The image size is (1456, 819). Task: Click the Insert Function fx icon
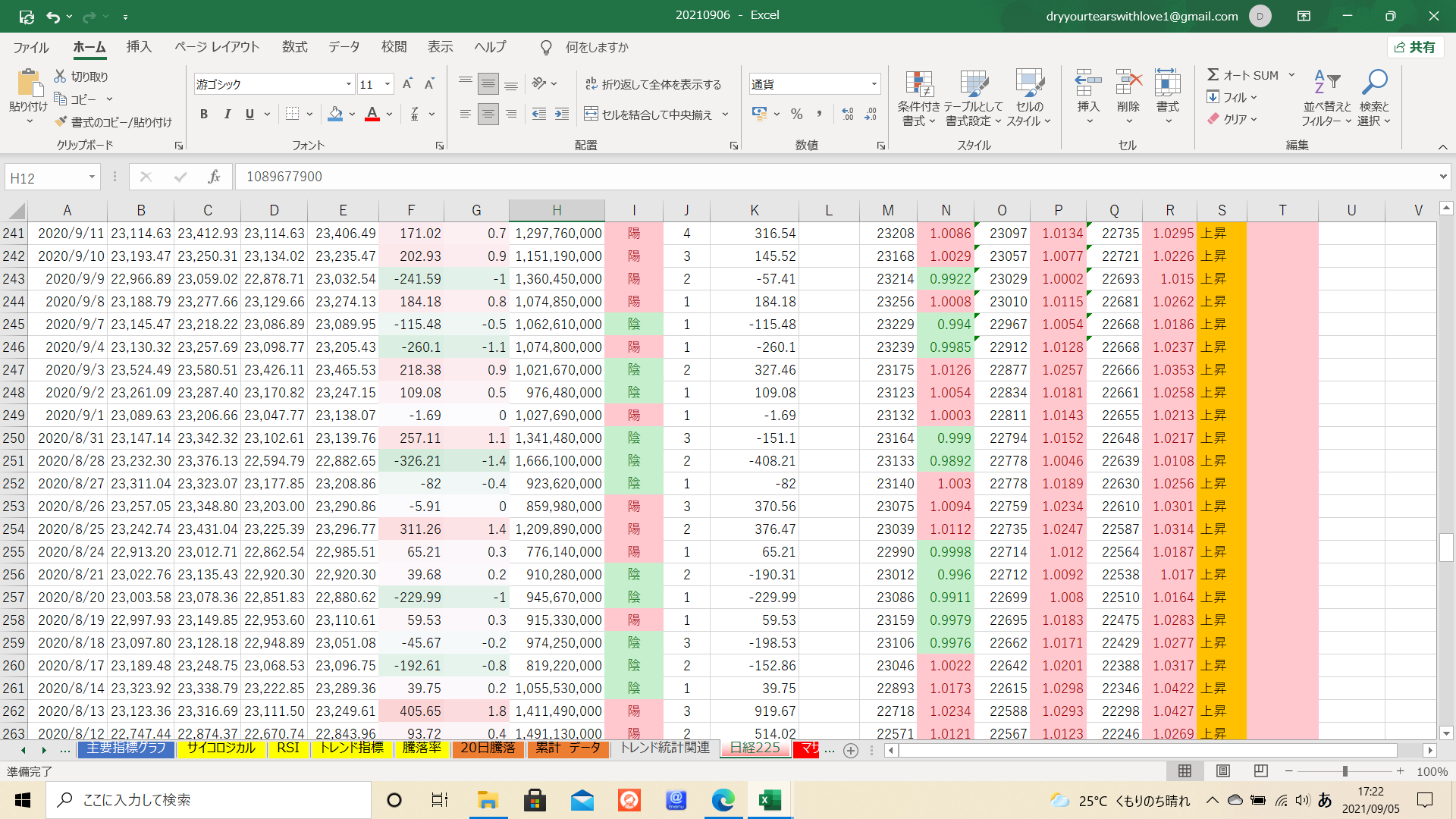point(214,177)
